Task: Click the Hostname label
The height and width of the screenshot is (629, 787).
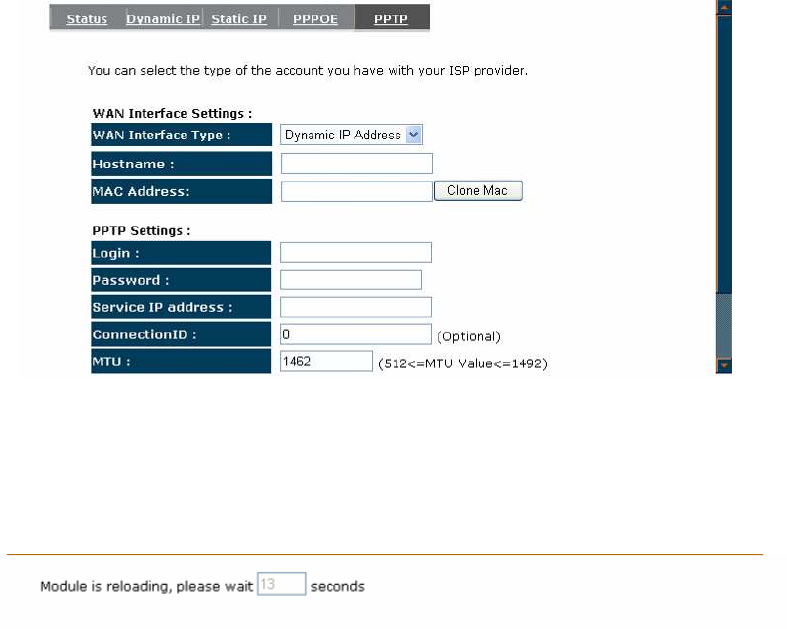Action: click(x=181, y=164)
